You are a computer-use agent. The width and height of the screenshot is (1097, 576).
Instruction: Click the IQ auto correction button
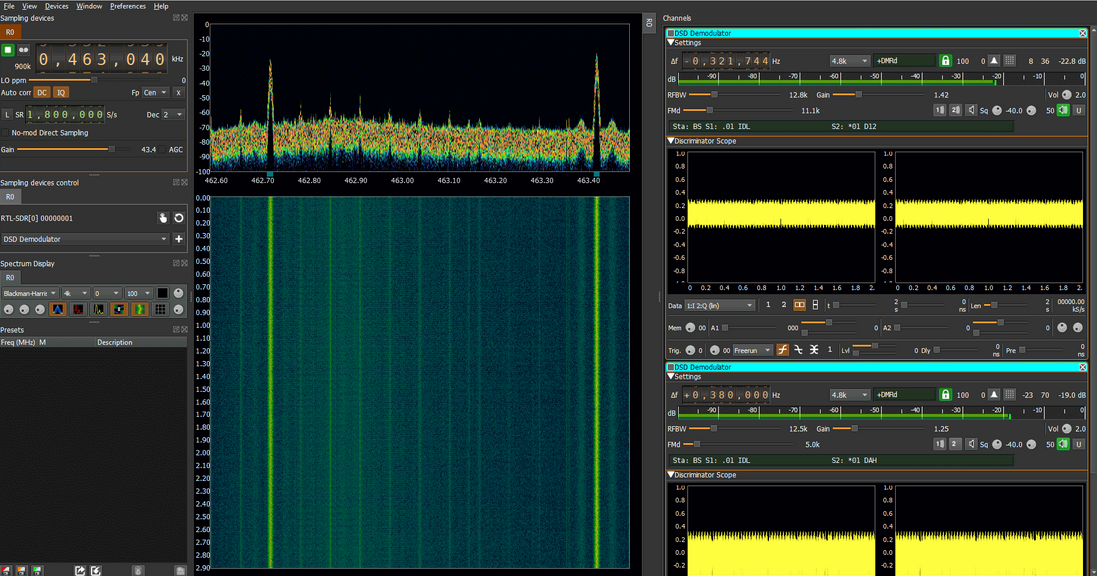(x=60, y=92)
